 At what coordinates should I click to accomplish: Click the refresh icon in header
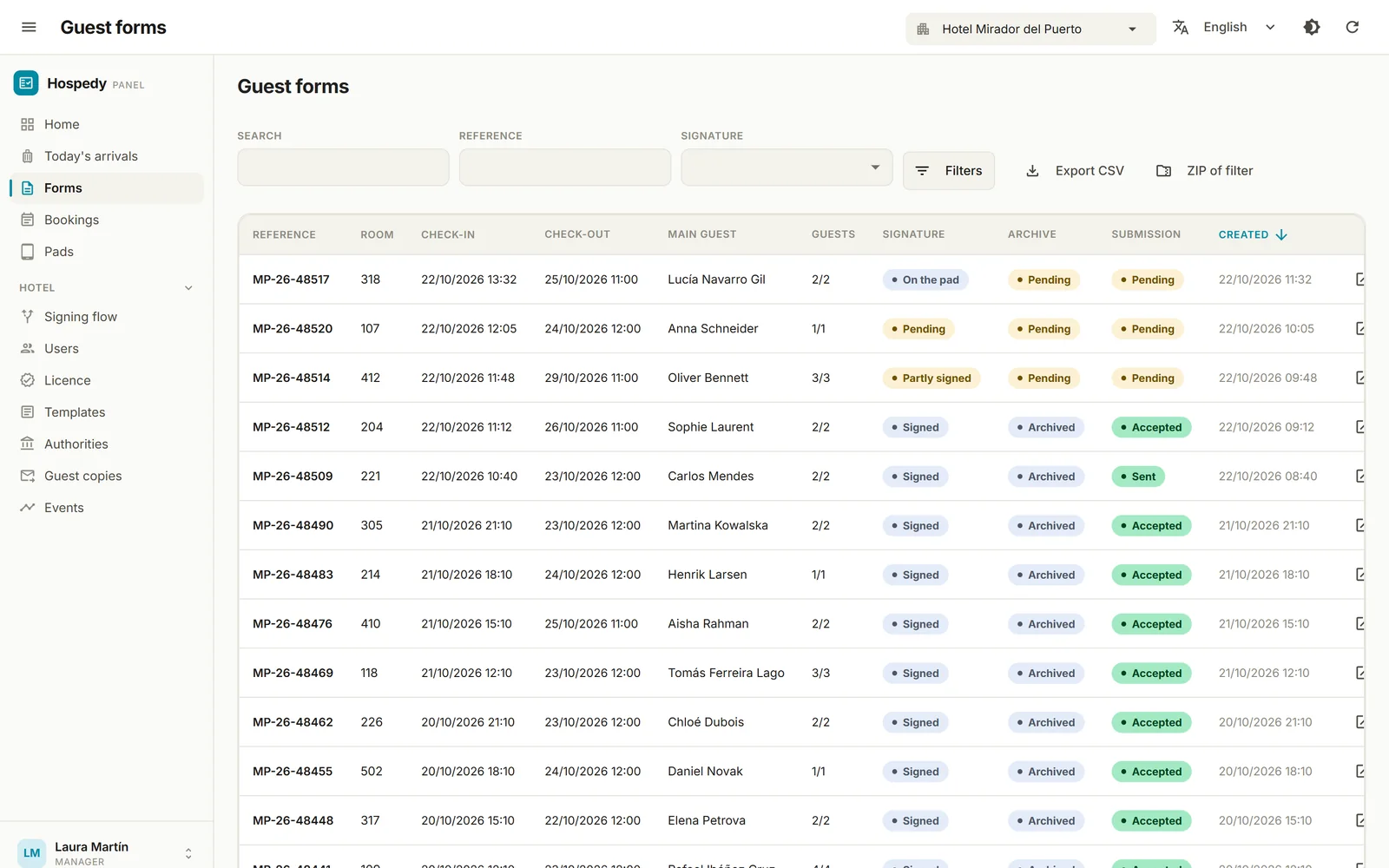tap(1353, 27)
